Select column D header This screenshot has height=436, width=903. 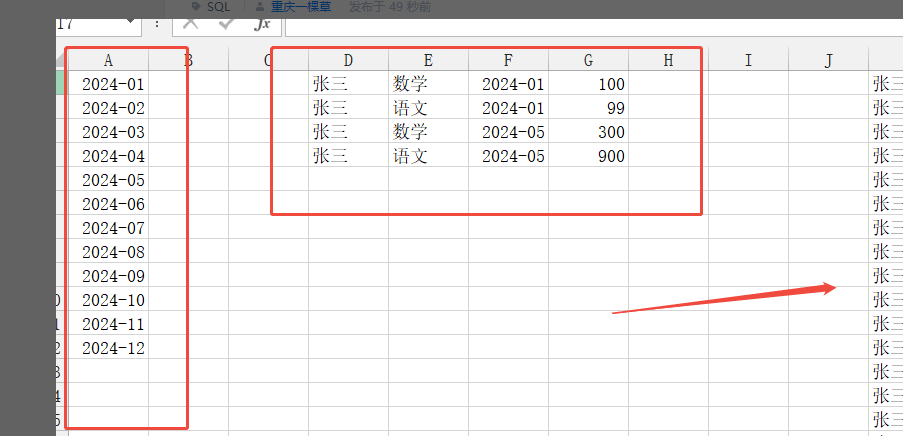(348, 60)
